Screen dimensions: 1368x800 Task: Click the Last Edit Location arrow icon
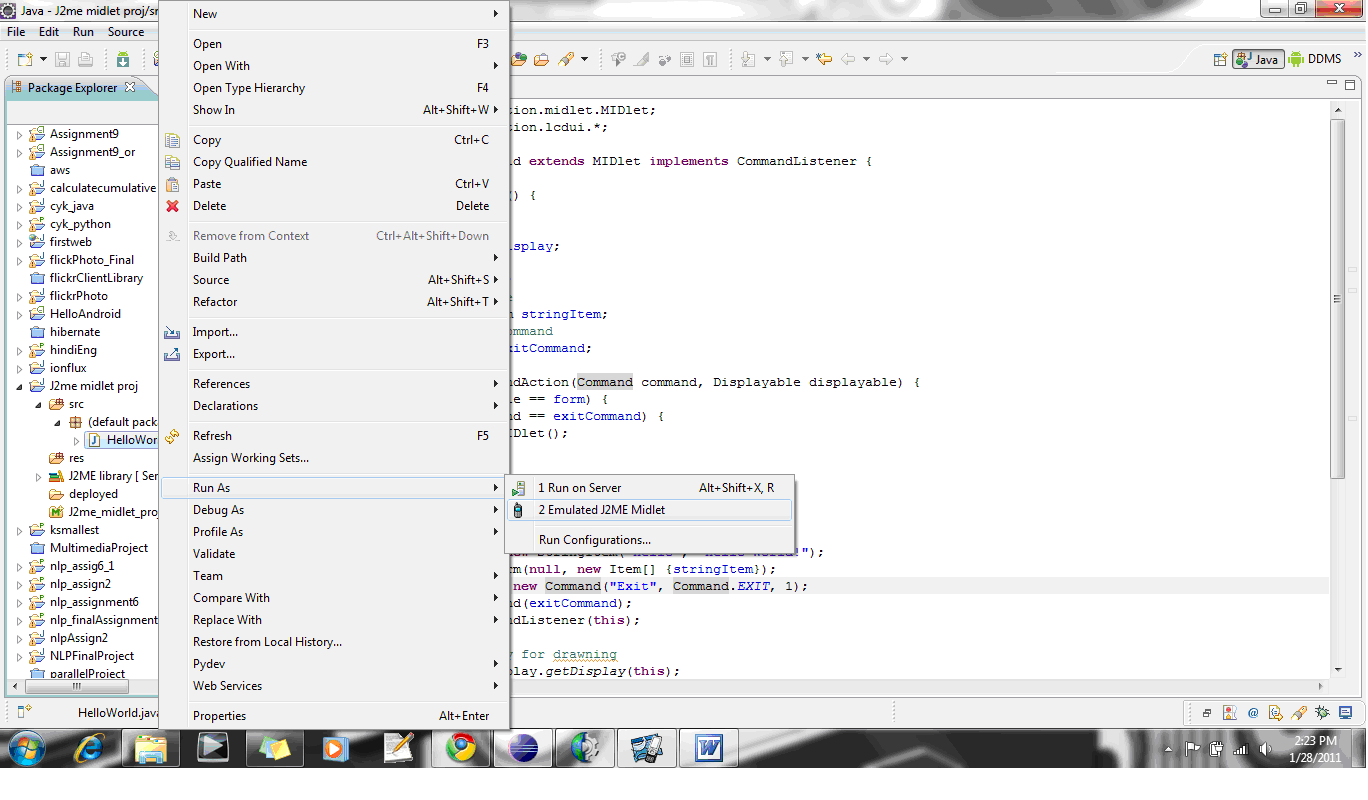point(824,59)
